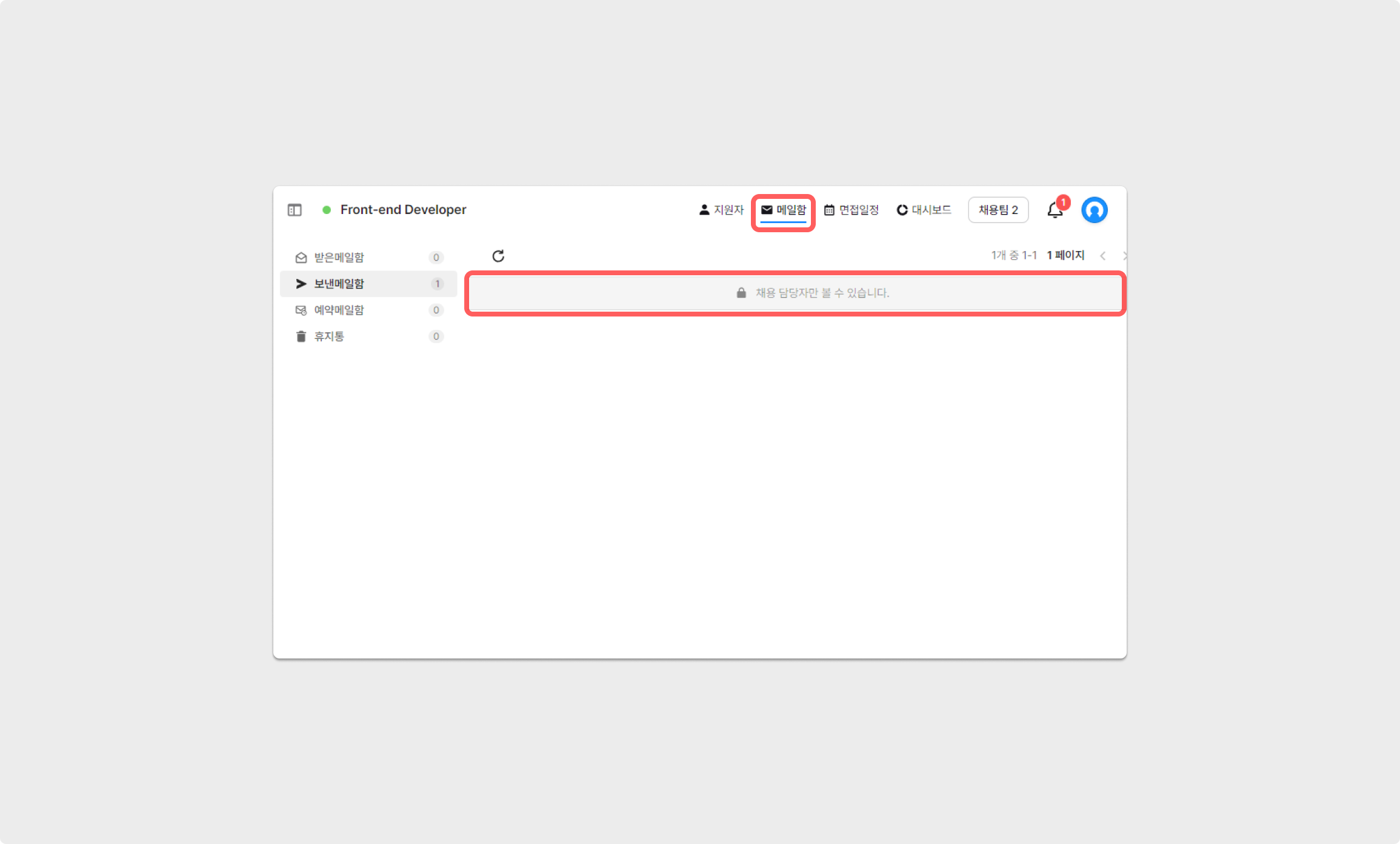1400x844 pixels.
Task: Go to next page arrow
Action: [x=1124, y=256]
